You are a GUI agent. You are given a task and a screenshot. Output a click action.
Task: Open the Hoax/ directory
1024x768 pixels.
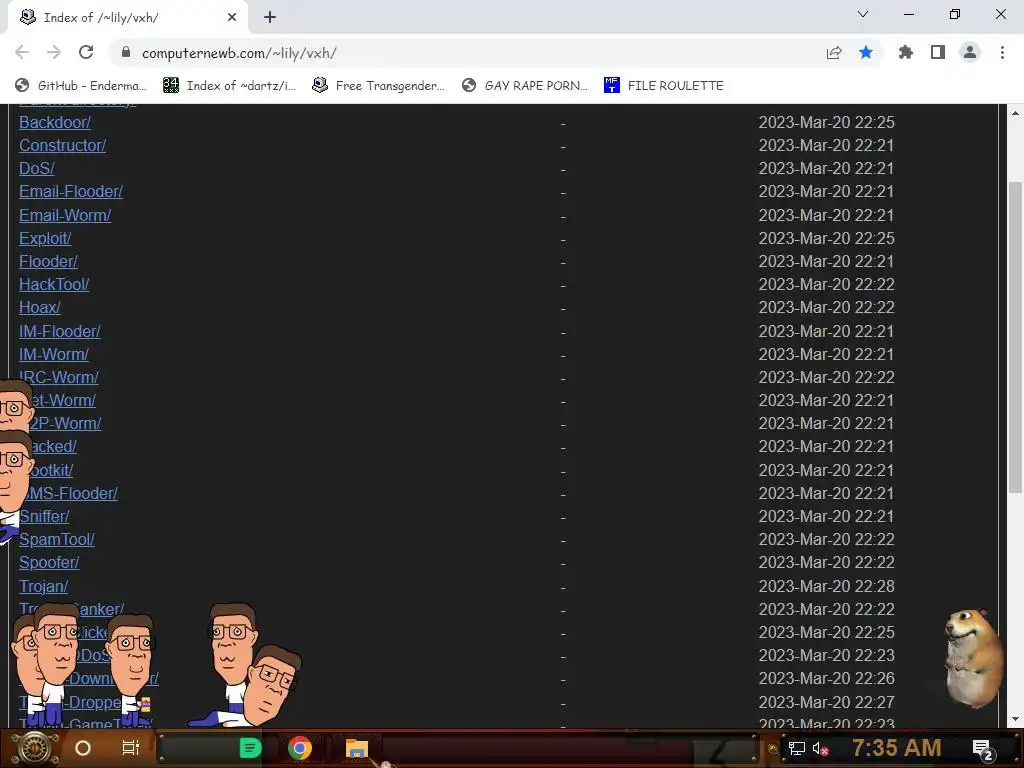coord(40,308)
